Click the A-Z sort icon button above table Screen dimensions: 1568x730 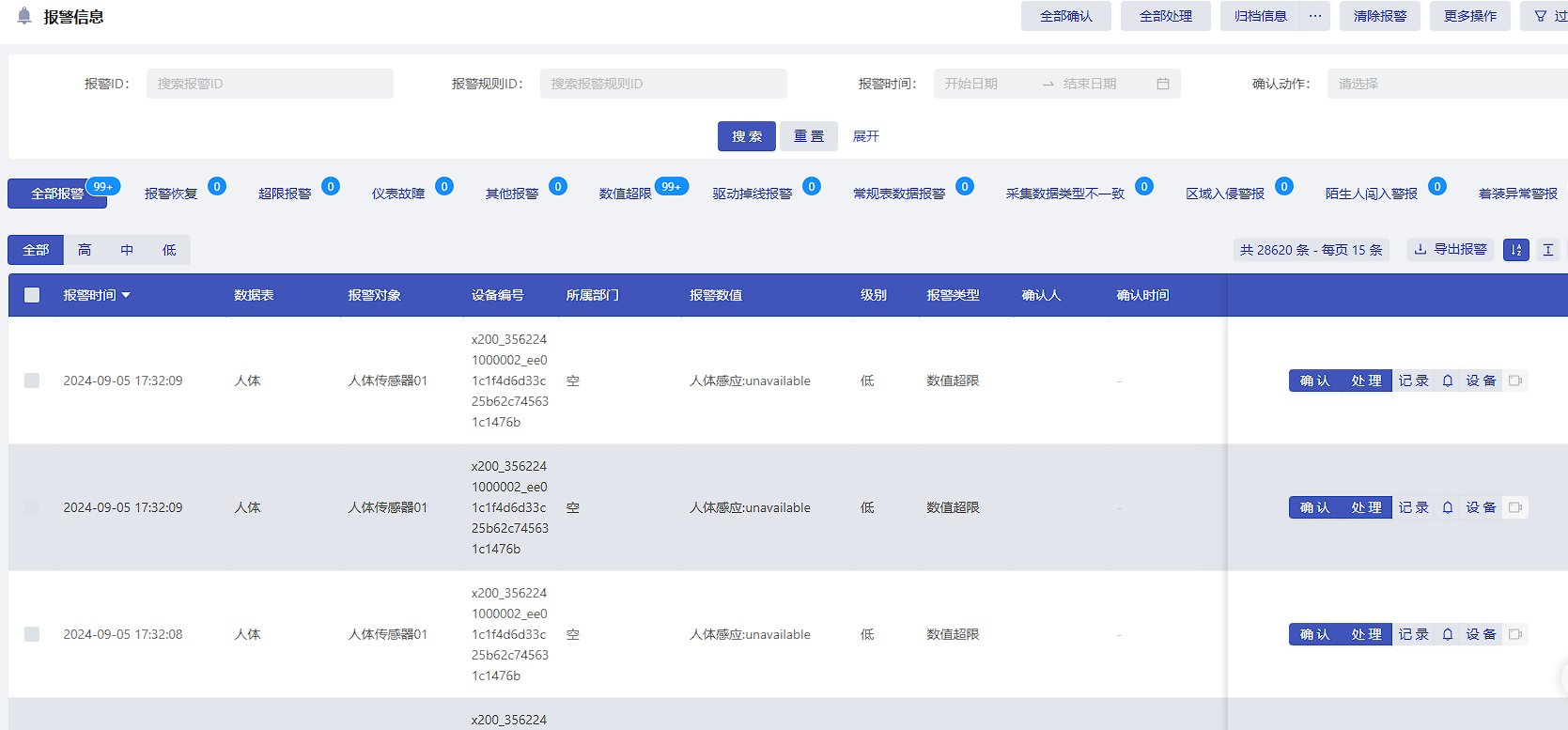(x=1516, y=250)
